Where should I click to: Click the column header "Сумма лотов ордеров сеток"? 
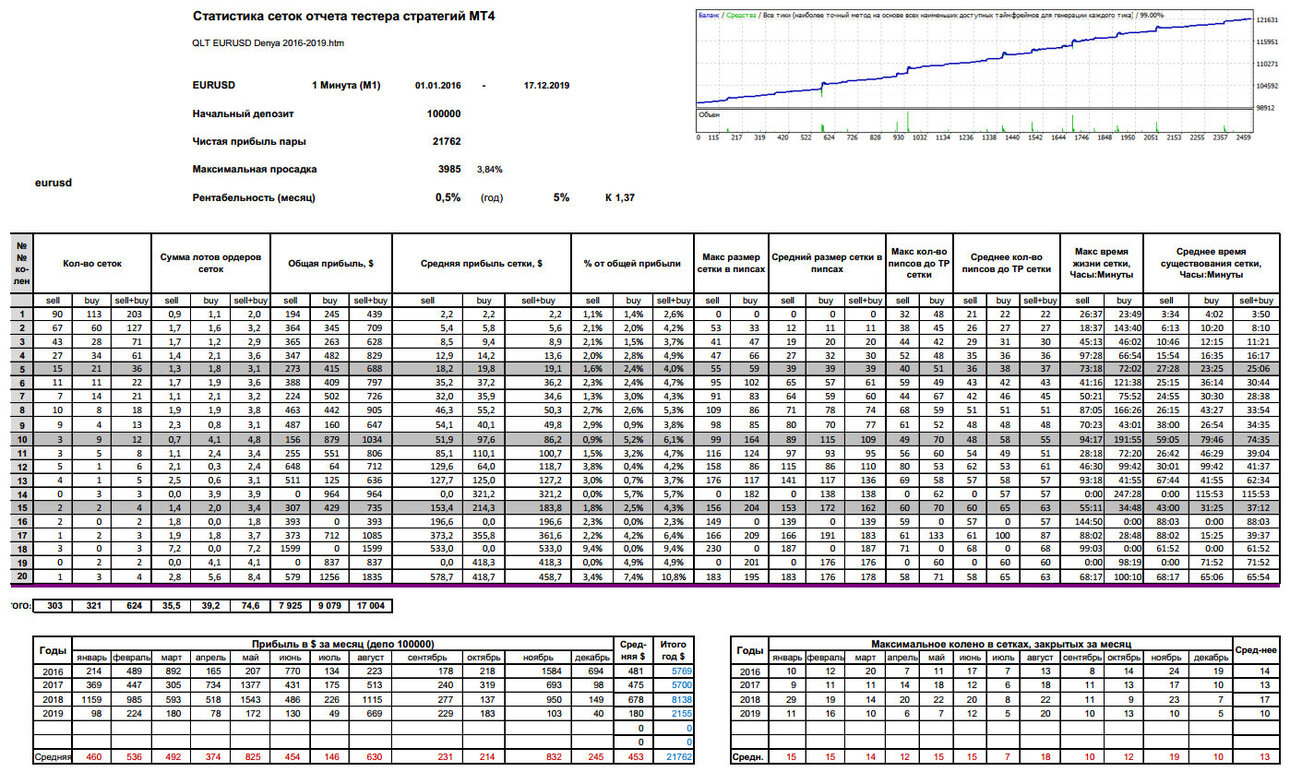[x=211, y=264]
